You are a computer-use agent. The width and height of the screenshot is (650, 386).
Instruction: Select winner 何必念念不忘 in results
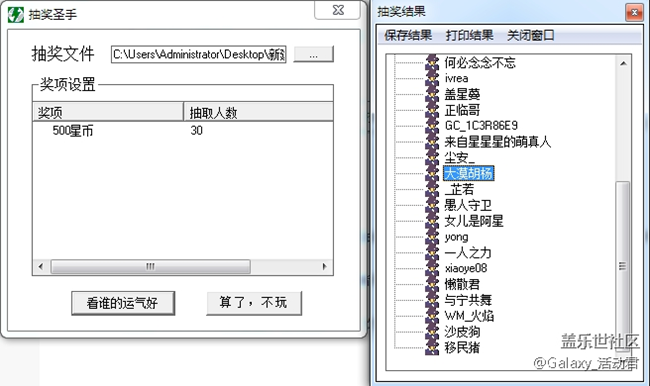[x=480, y=62]
